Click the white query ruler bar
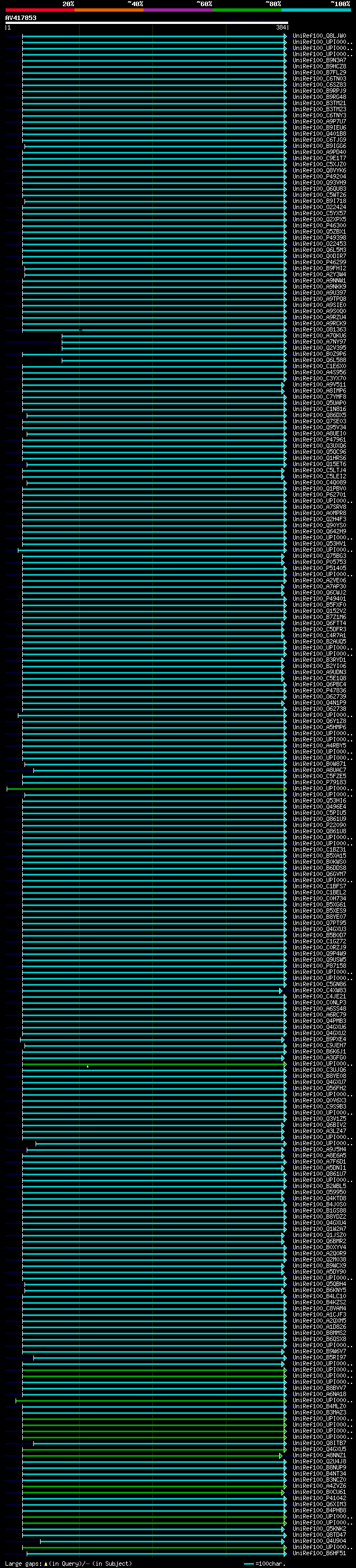Viewport: 356px width, 1568px height. (x=147, y=23)
